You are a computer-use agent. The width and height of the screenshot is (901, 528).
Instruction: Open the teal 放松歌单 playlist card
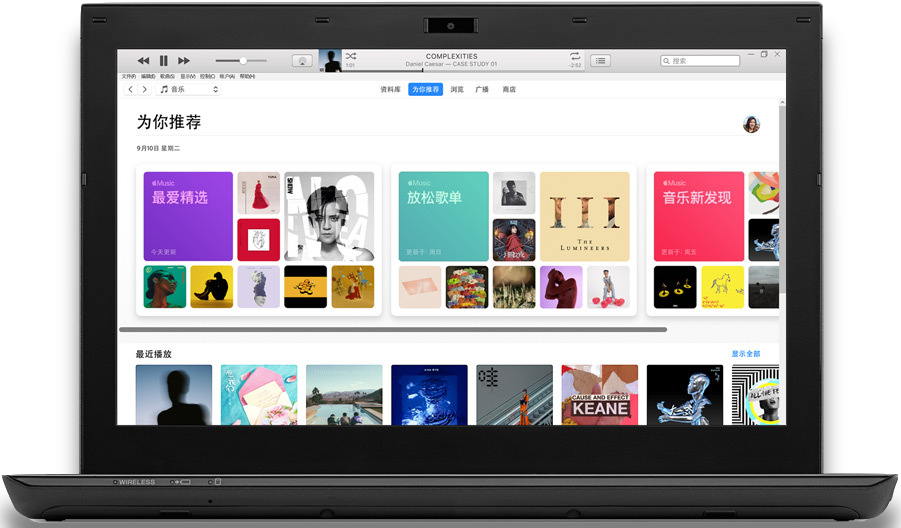pos(444,217)
